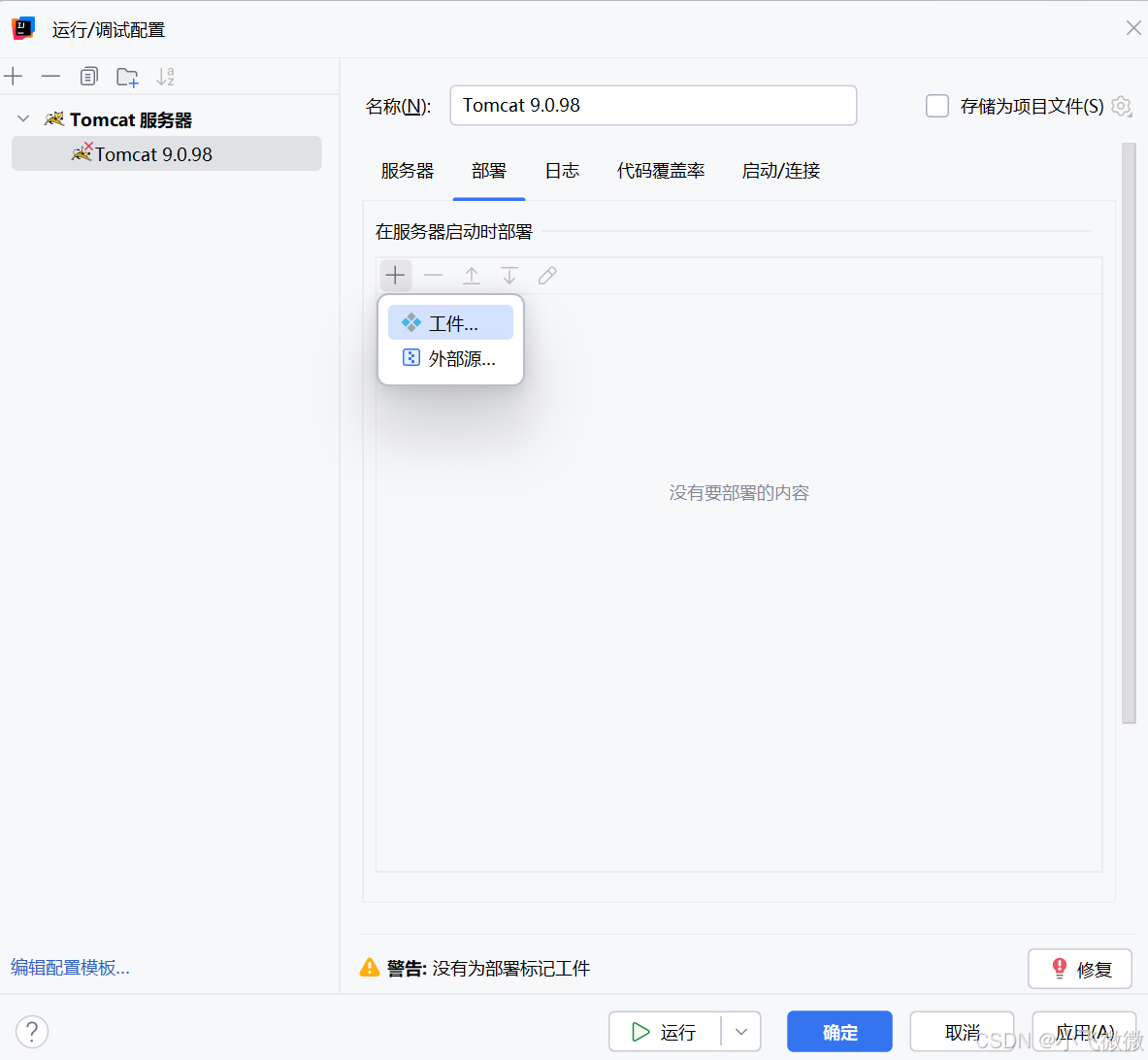Switch to the 部署 tab

click(488, 171)
